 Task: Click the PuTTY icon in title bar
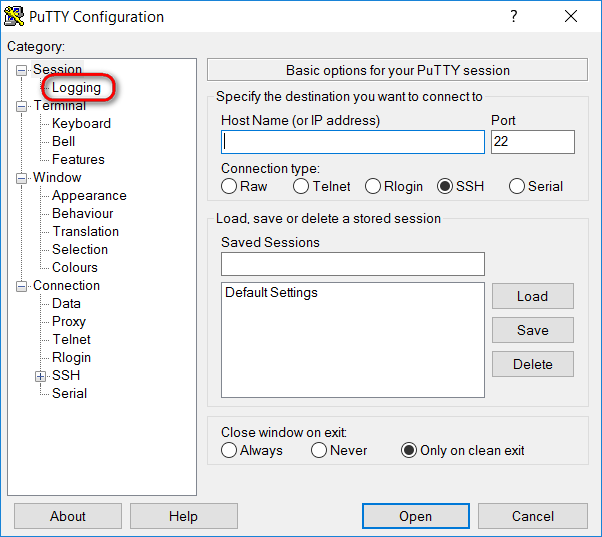pyautogui.click(x=14, y=16)
